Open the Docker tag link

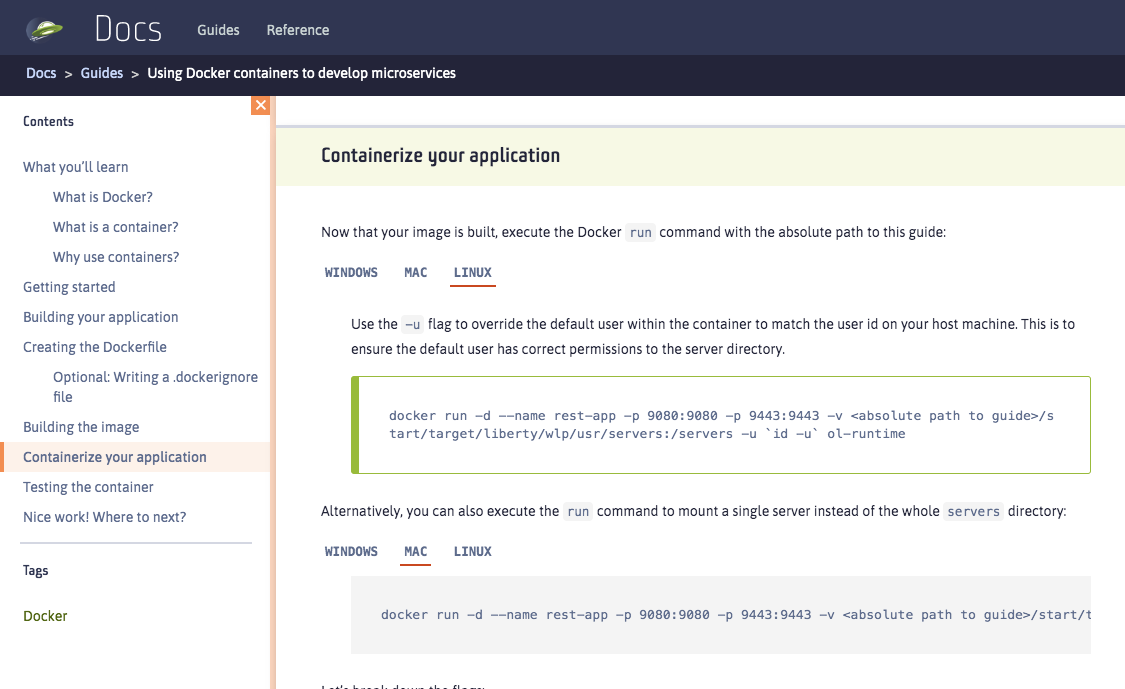[45, 616]
